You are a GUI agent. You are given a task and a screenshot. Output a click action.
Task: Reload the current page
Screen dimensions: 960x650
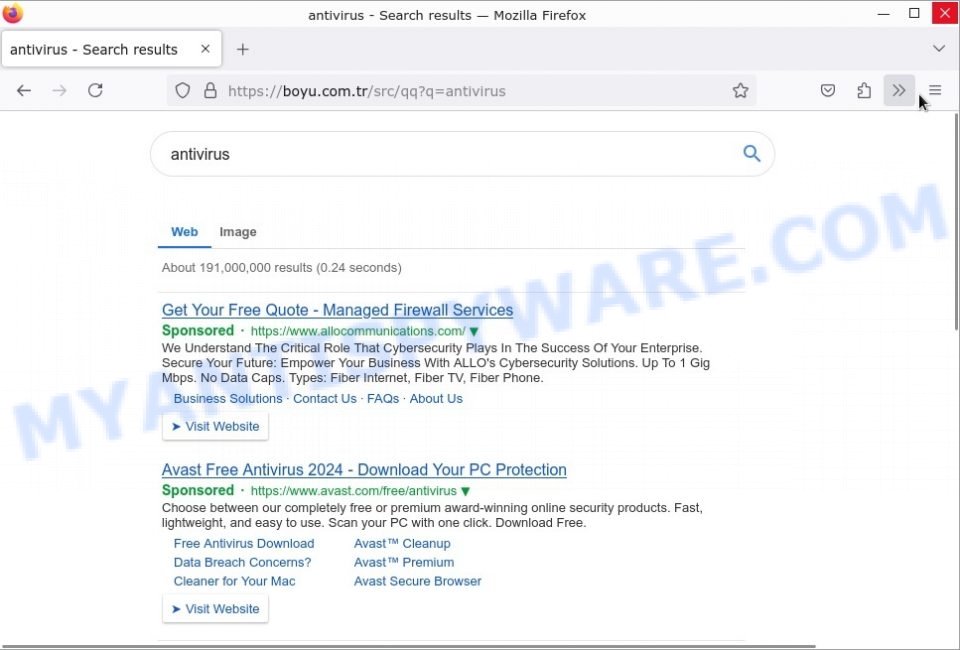coord(95,91)
